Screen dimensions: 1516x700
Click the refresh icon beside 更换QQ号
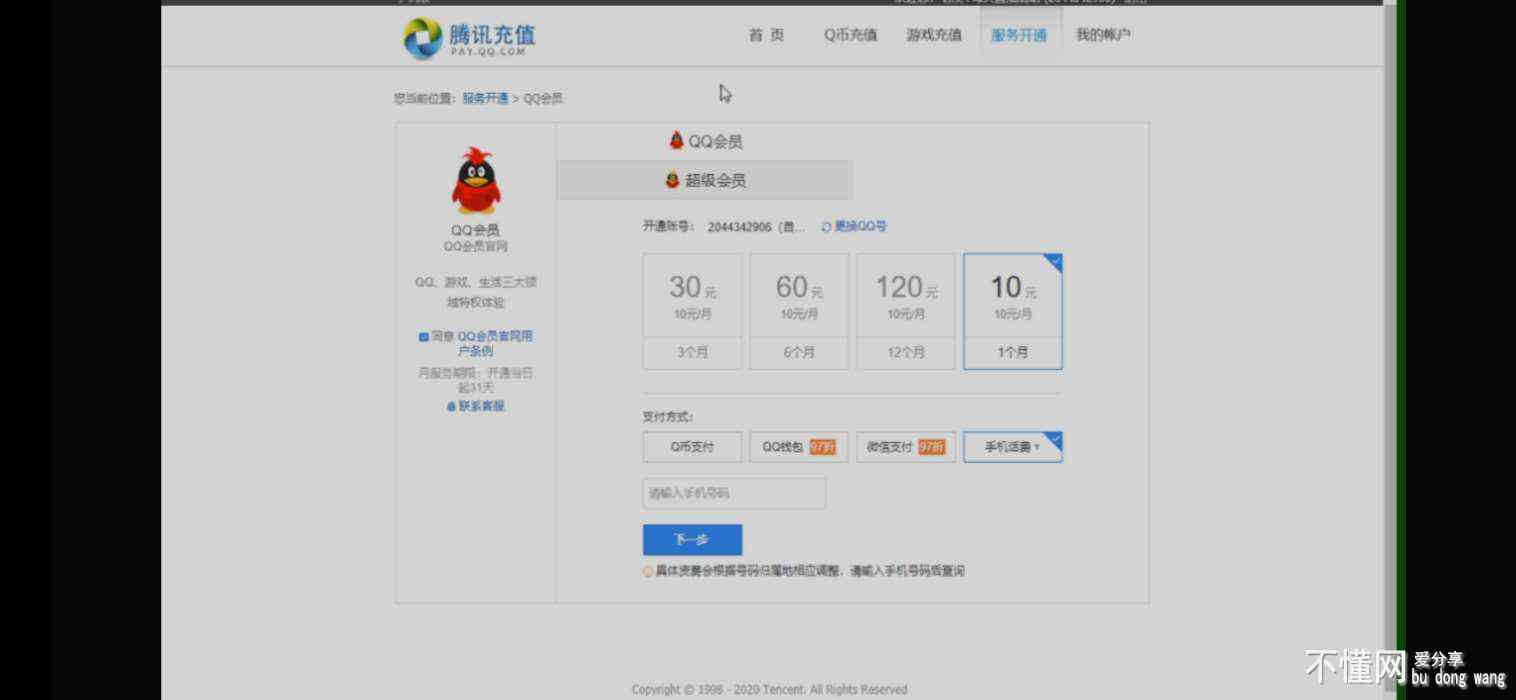(826, 227)
